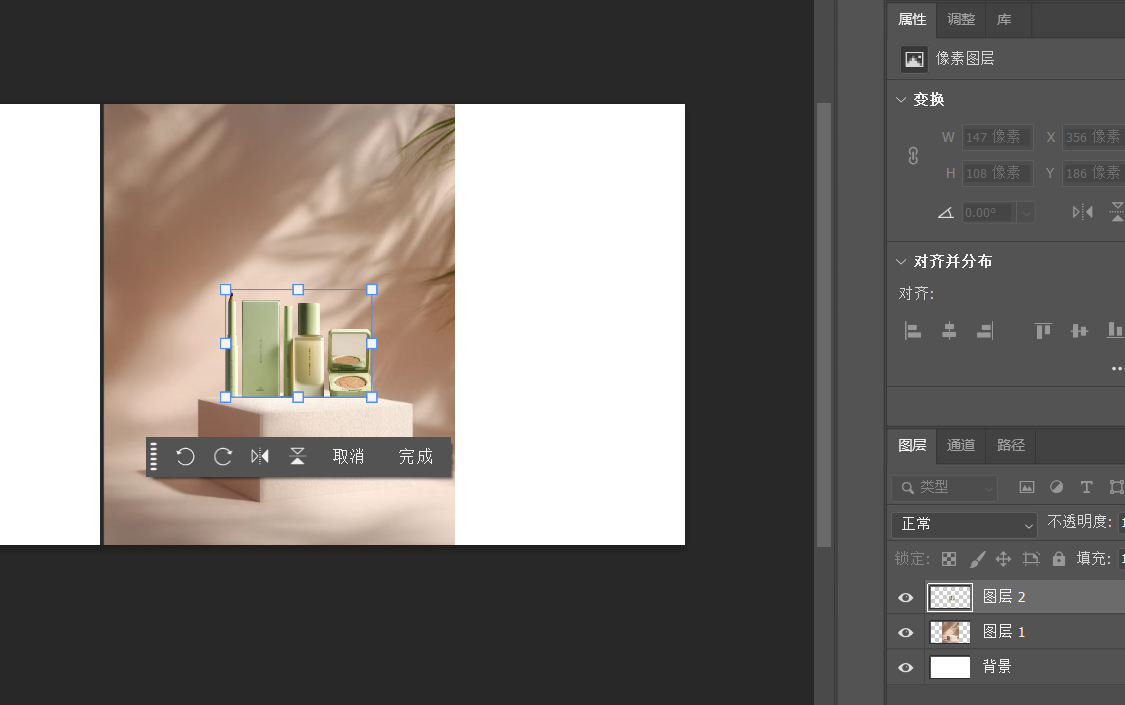The image size is (1125, 705).
Task: Switch to the 通道 tab
Action: [x=961, y=445]
